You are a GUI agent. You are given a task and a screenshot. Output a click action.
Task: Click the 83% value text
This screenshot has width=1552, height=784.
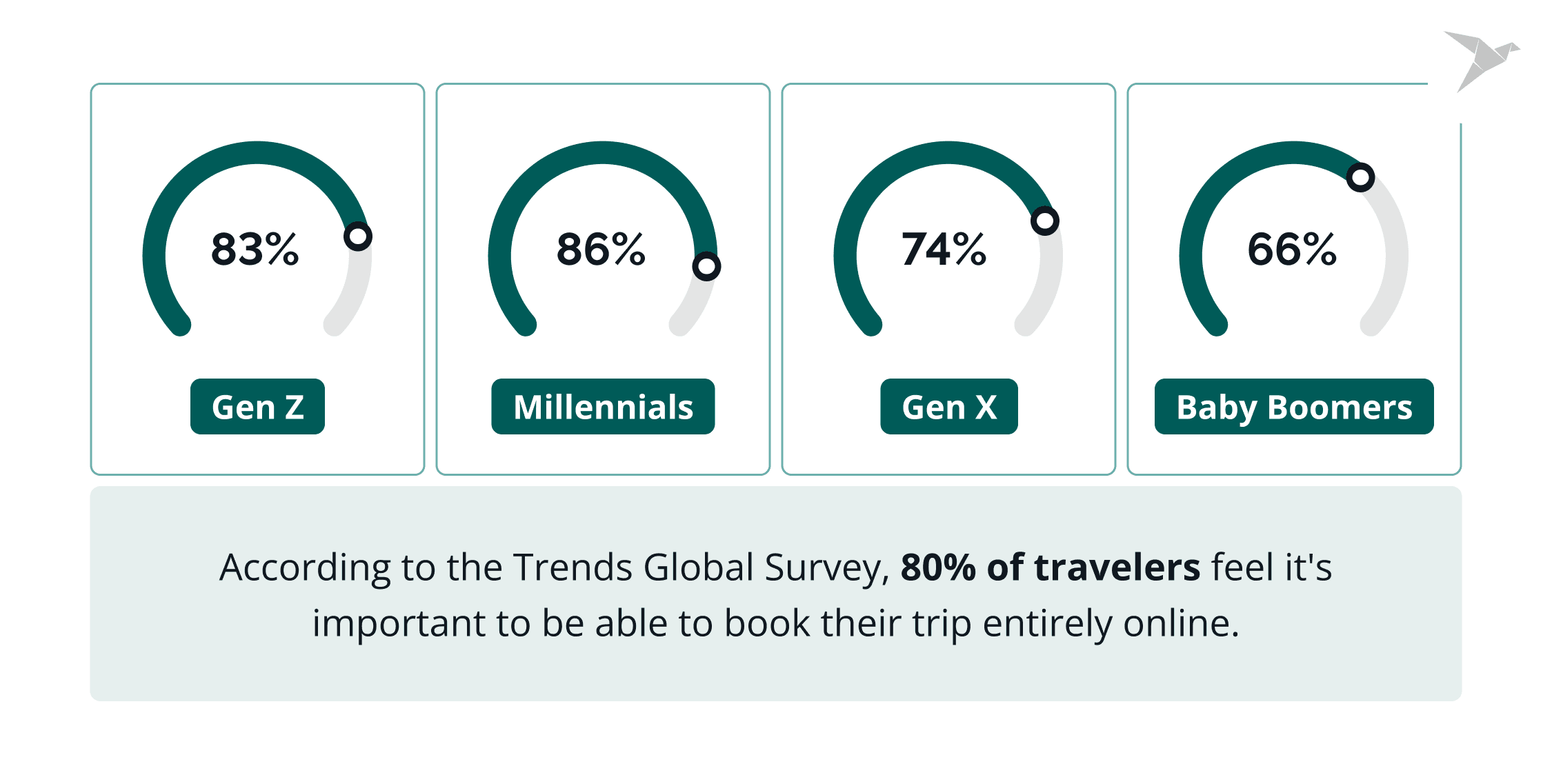[x=255, y=249]
